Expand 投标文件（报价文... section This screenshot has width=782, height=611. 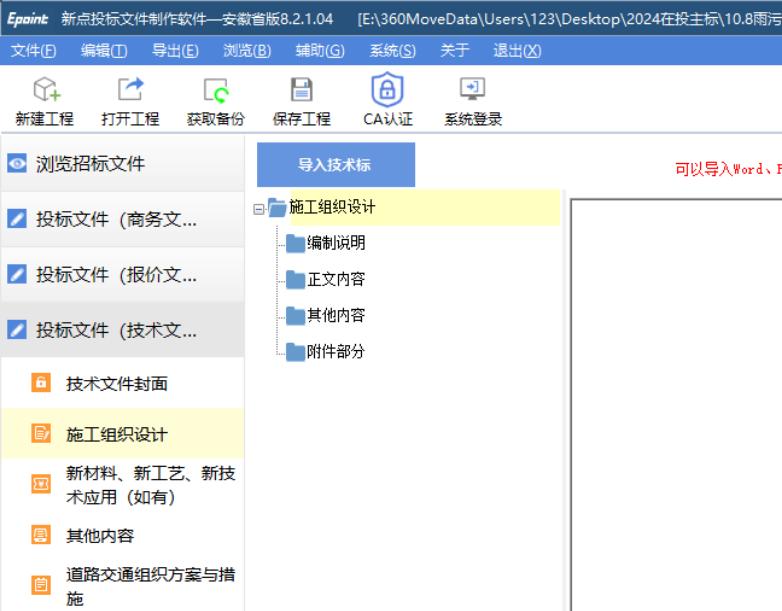pos(123,274)
